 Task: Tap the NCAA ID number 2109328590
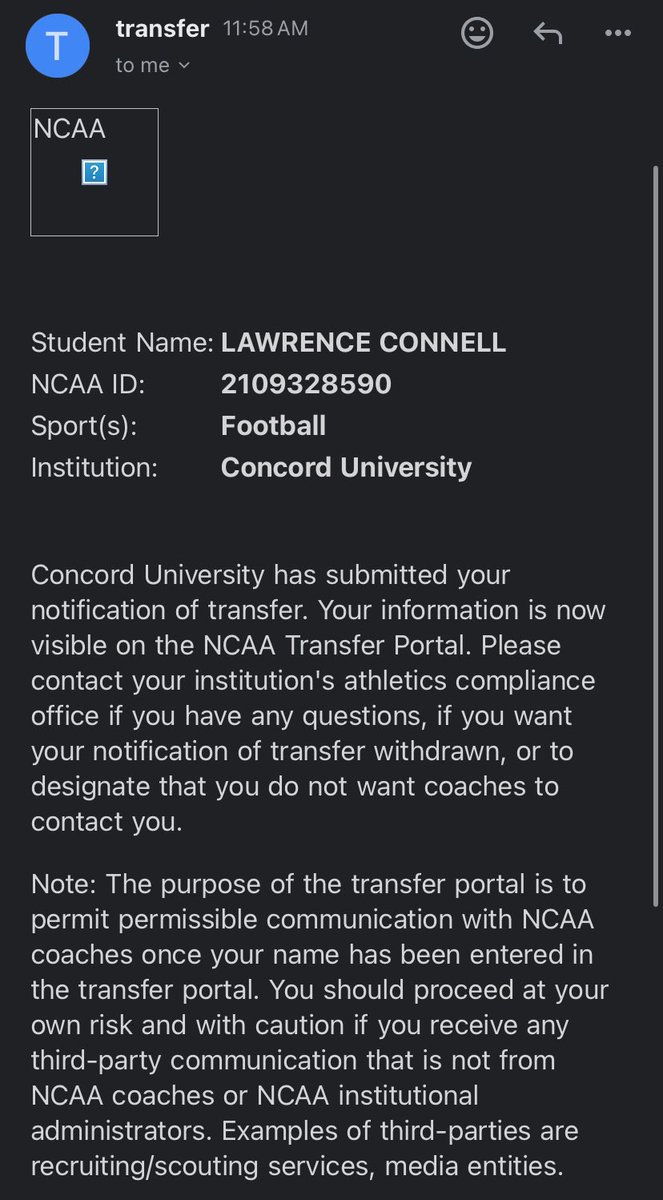click(306, 384)
